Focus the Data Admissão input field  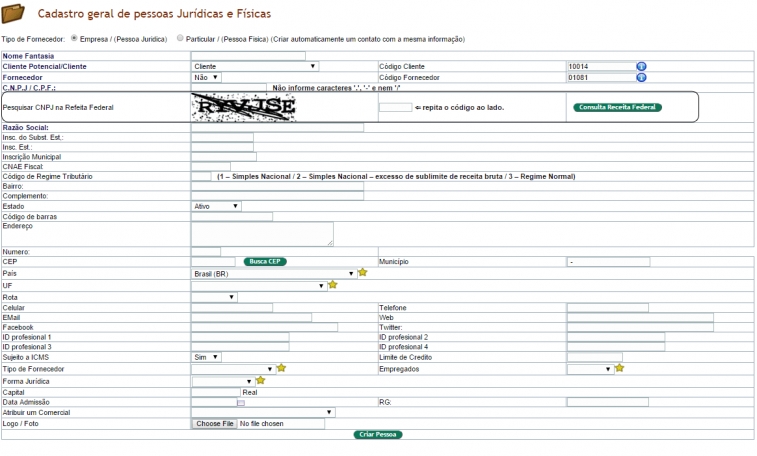pos(214,402)
